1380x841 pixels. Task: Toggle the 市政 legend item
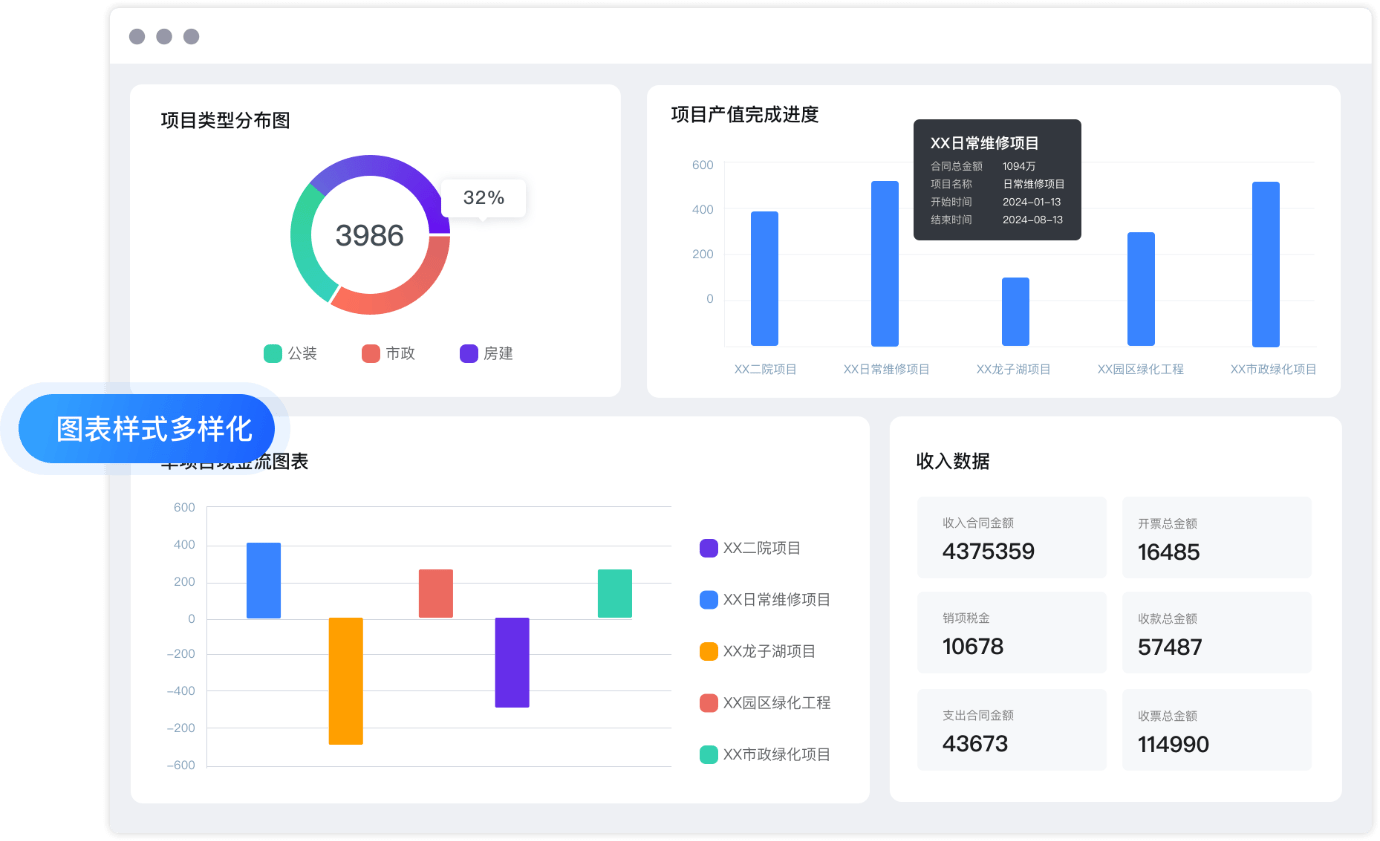388,353
